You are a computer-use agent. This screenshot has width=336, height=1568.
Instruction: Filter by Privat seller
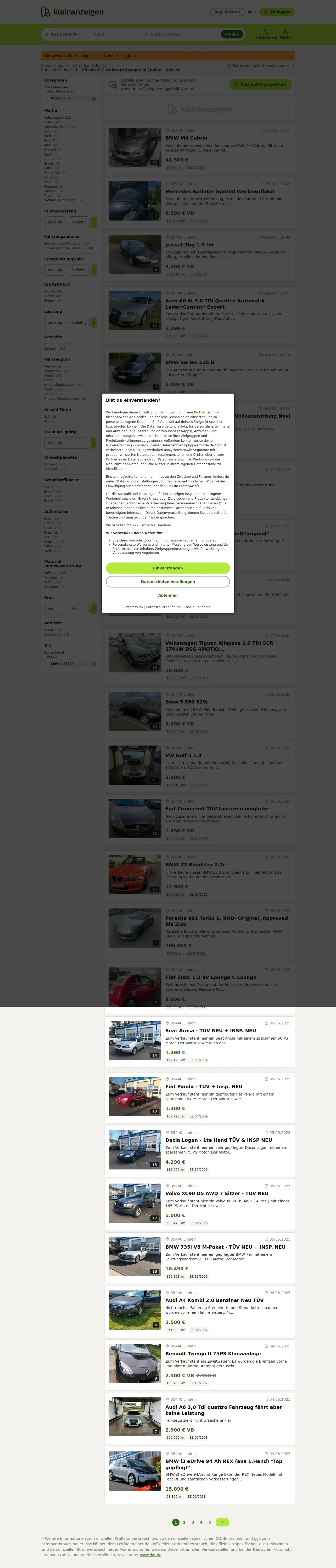pos(48,630)
